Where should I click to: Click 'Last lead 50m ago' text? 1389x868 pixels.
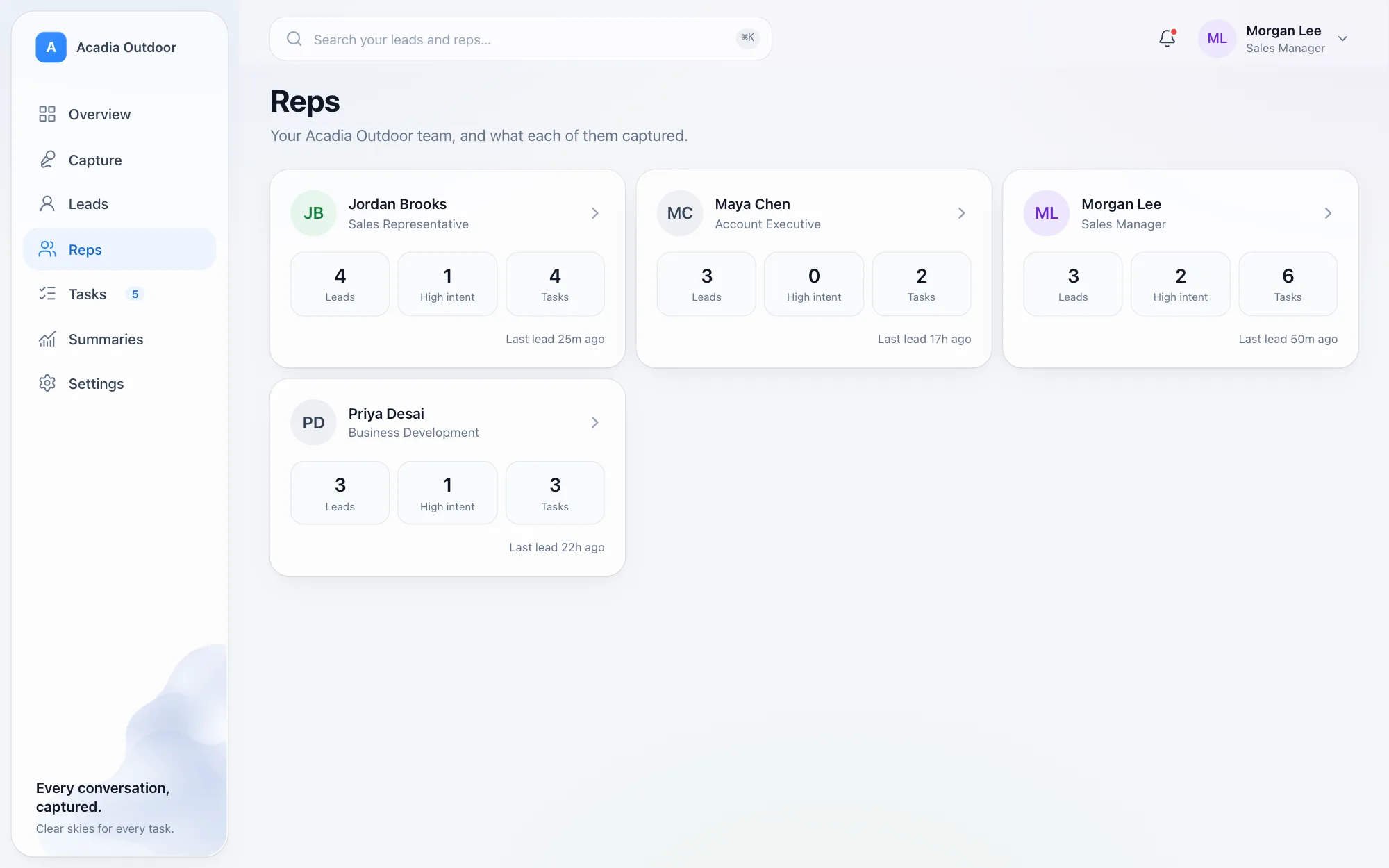(x=1288, y=339)
